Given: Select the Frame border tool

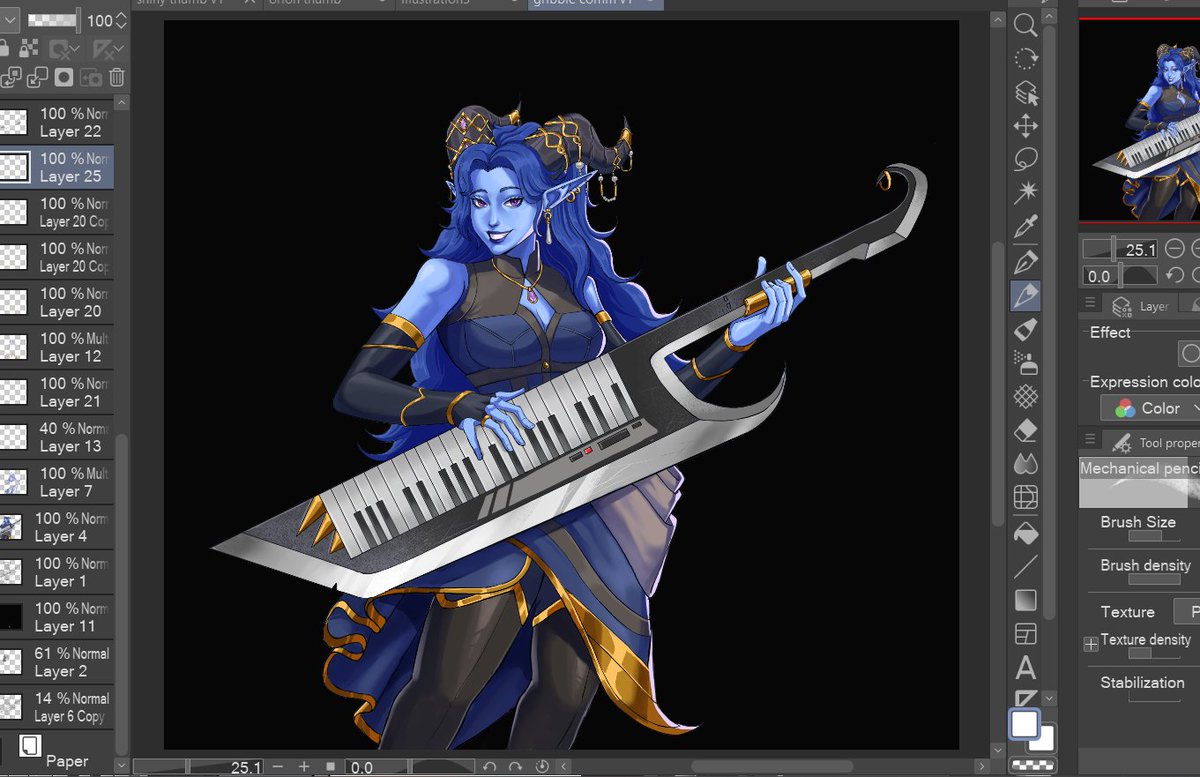Looking at the screenshot, I should 1025,634.
